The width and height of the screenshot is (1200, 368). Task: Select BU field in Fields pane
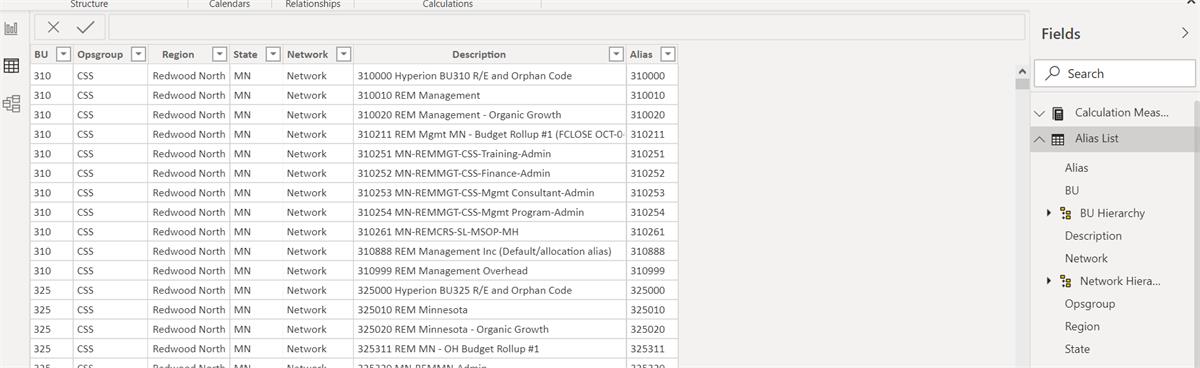click(1072, 190)
